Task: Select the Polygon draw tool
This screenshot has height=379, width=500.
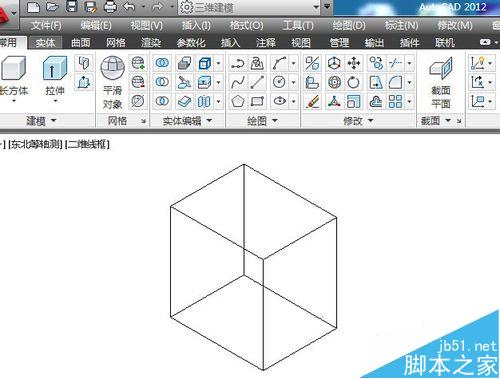Action: point(237,101)
